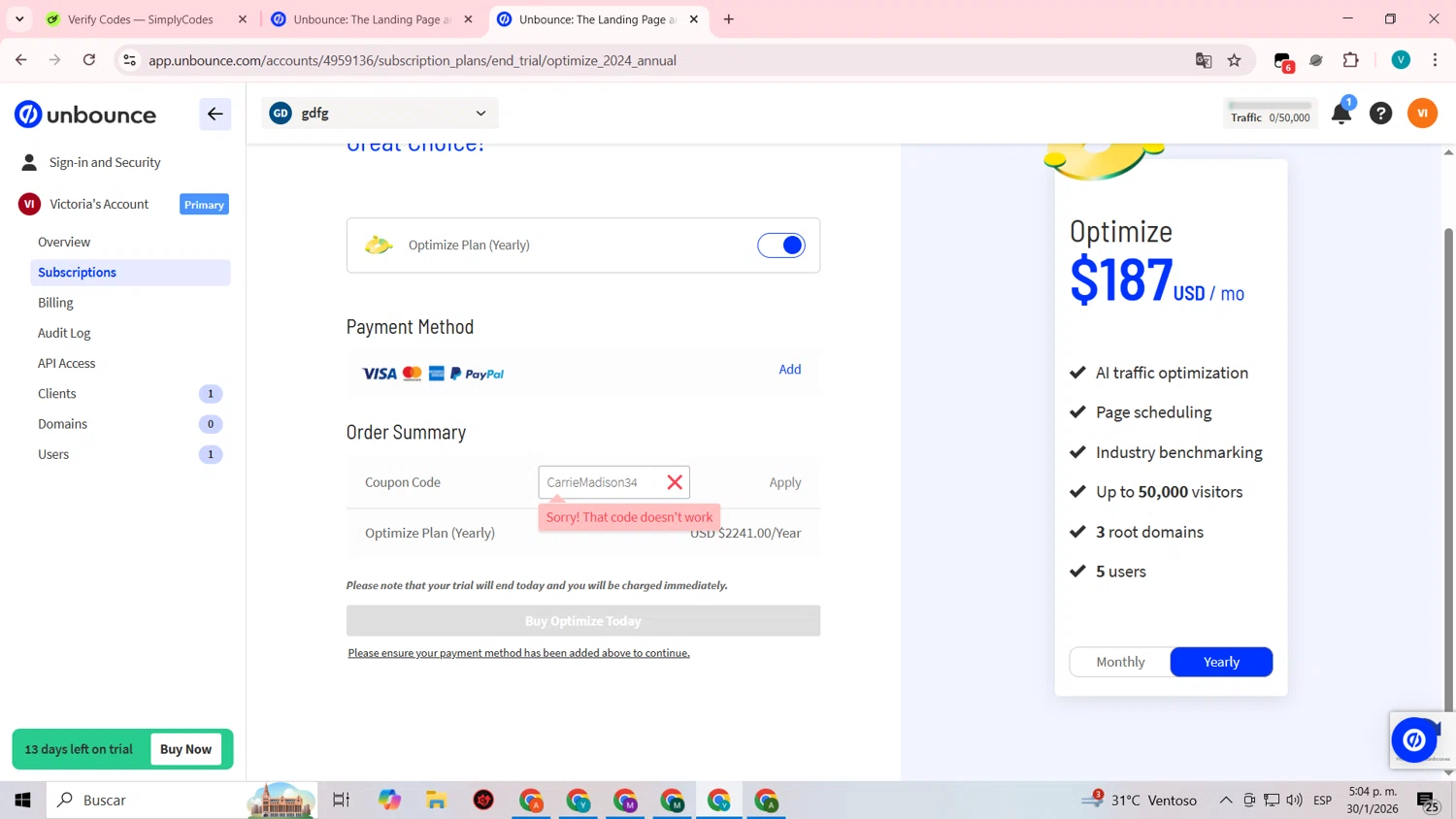This screenshot has width=1456, height=819.
Task: Open the VI user avatar menu
Action: coord(1422,114)
